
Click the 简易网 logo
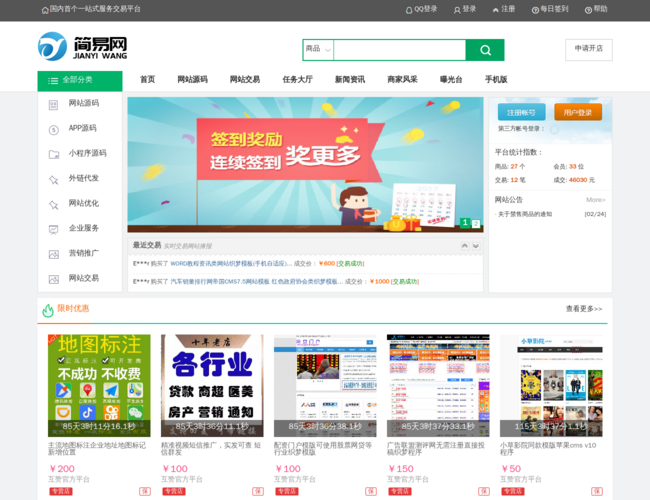pyautogui.click(x=82, y=46)
